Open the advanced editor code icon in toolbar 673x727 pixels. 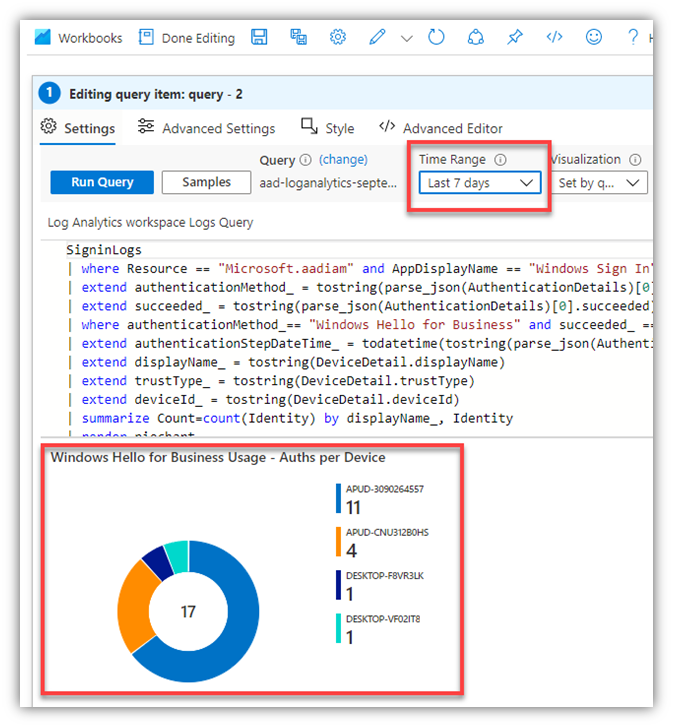pos(554,37)
